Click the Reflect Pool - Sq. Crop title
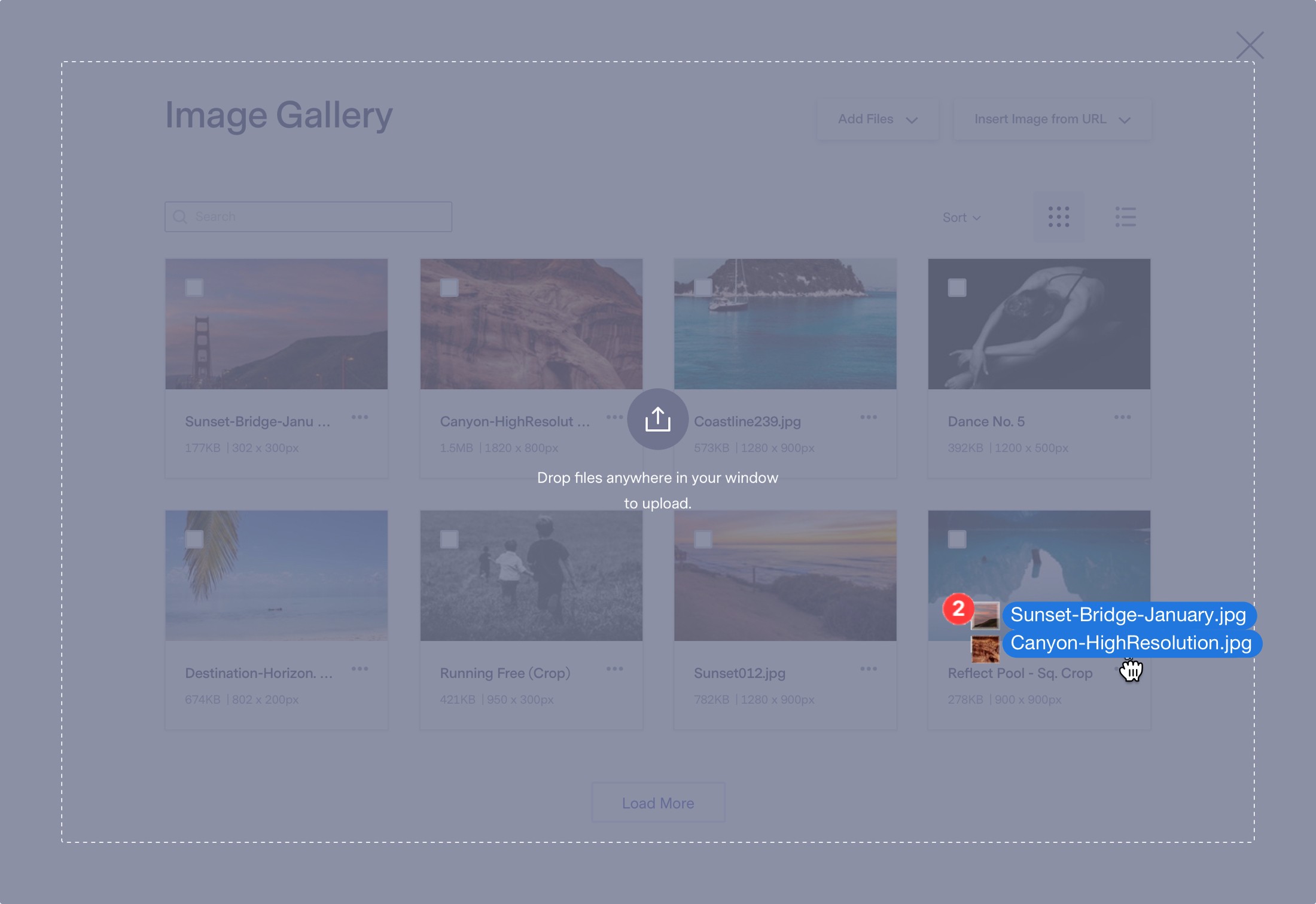The image size is (1316, 904). pyautogui.click(x=1020, y=673)
